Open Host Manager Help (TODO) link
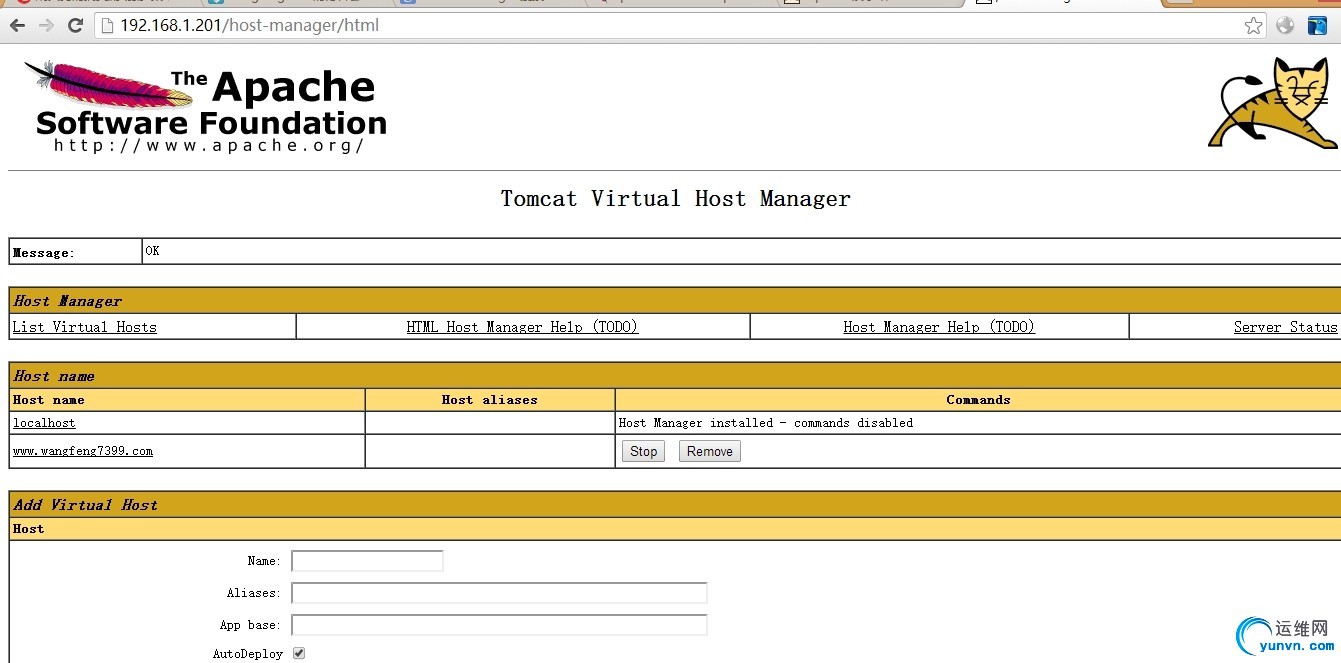 click(939, 327)
